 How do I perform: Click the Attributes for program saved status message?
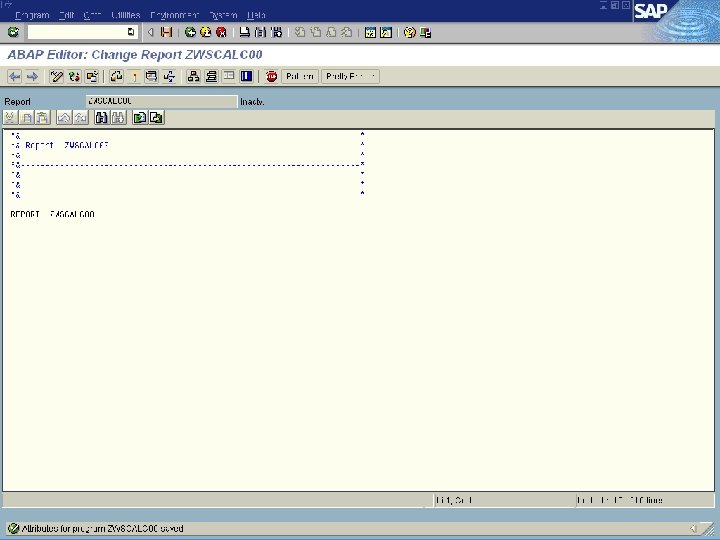pyautogui.click(x=102, y=529)
